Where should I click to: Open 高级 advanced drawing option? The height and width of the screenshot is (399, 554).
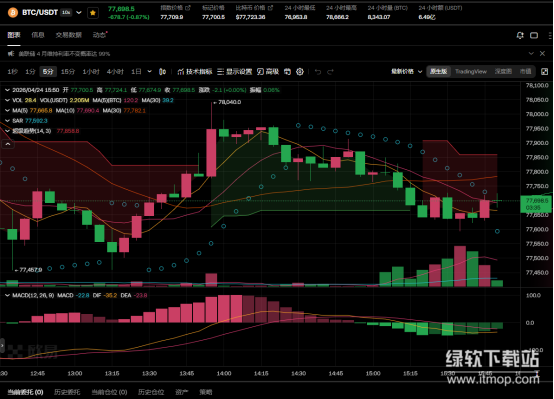268,72
